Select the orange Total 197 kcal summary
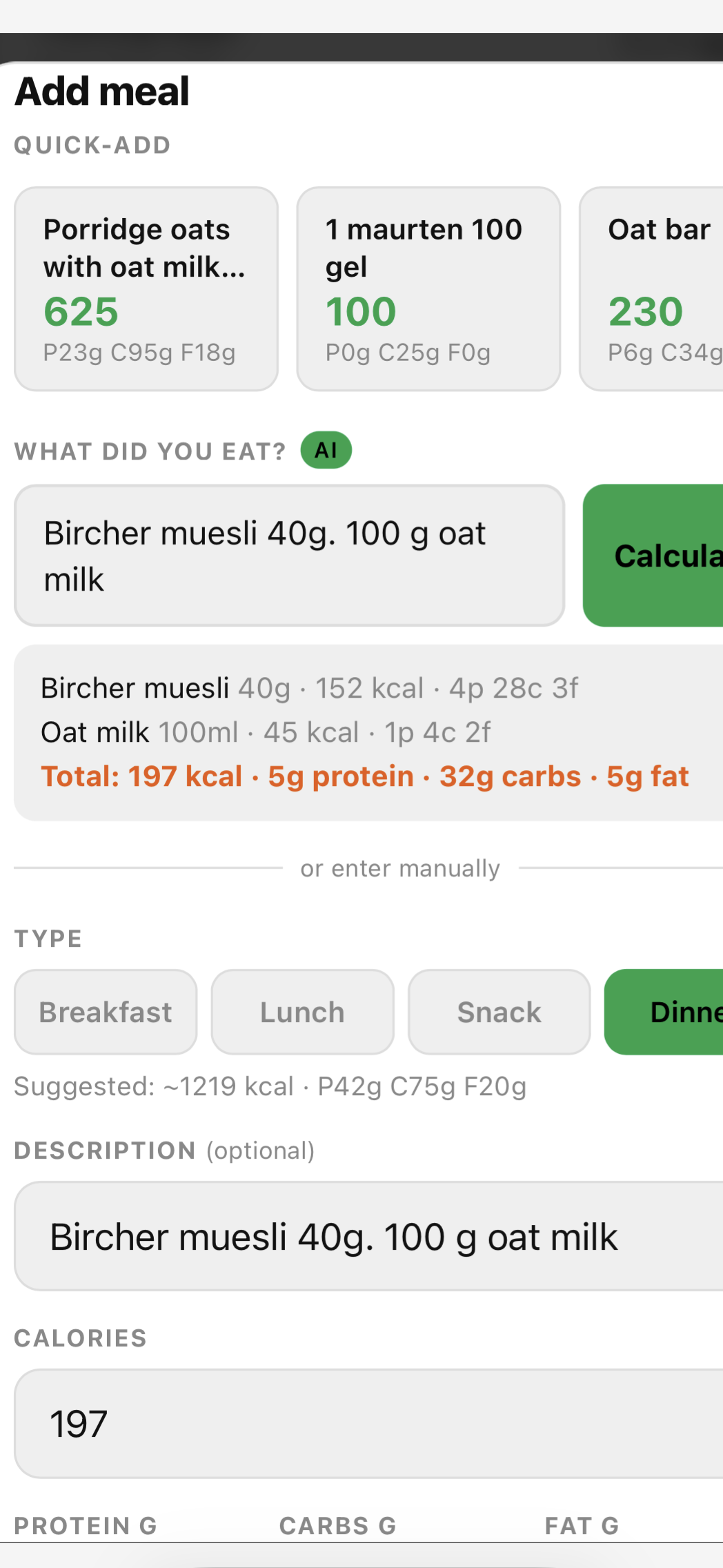Screen dimensions: 723x1568 364,776
